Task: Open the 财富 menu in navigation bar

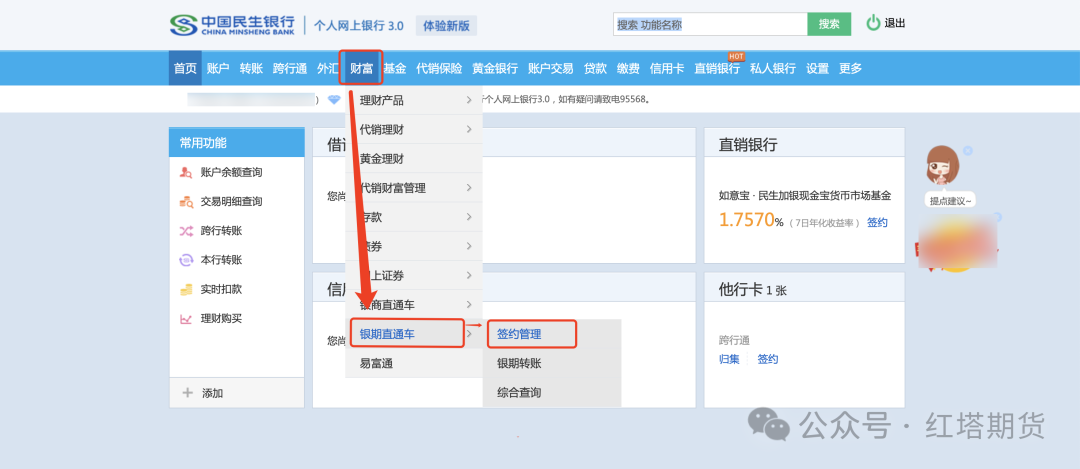Action: coord(361,68)
